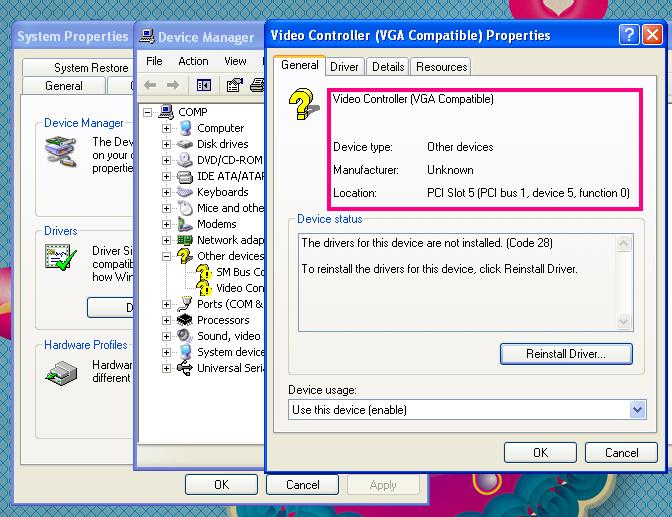
Task: Select the System devices icon
Action: coord(185,352)
